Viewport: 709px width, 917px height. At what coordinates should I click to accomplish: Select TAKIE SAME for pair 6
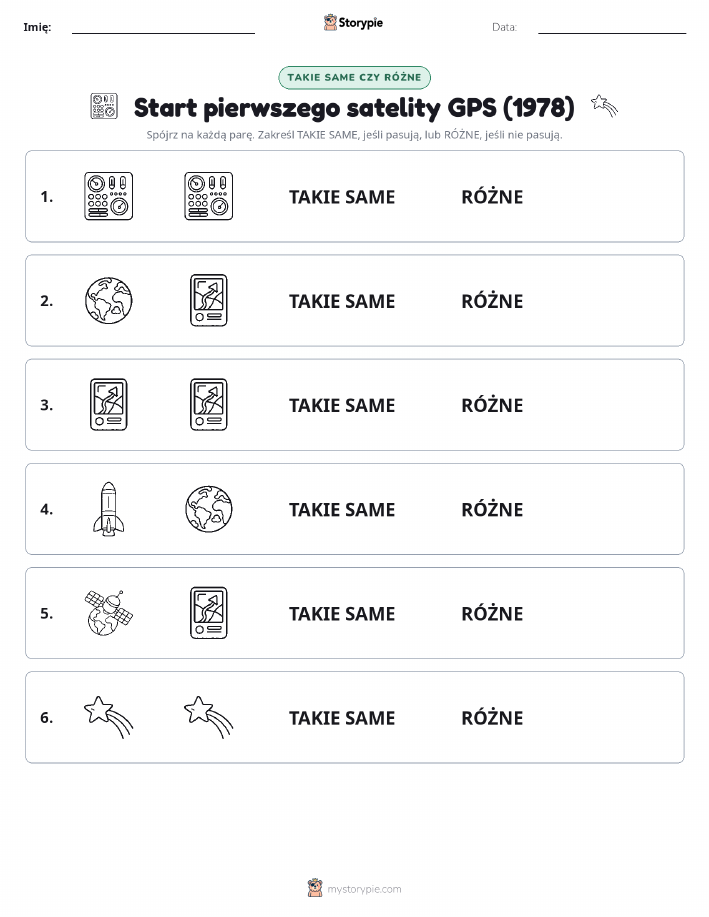(x=342, y=718)
